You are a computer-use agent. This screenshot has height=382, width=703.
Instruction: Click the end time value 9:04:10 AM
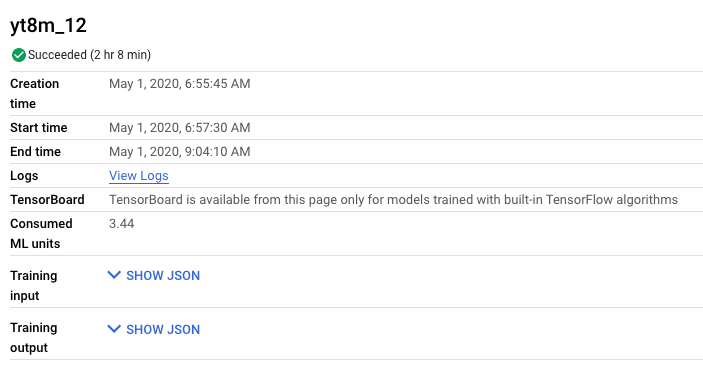(179, 152)
